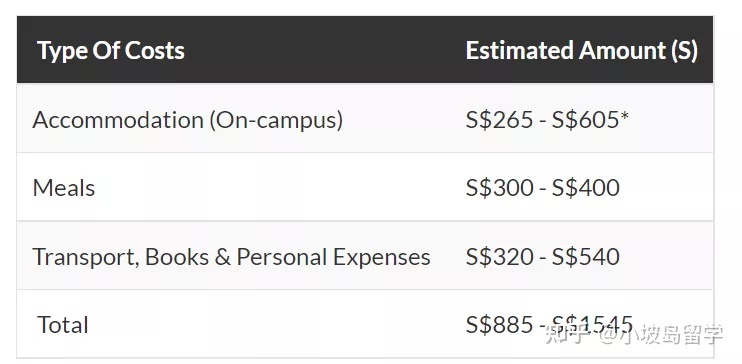This screenshot has width=742, height=364.
Task: Click the S$400 upper meals value
Action: click(586, 188)
